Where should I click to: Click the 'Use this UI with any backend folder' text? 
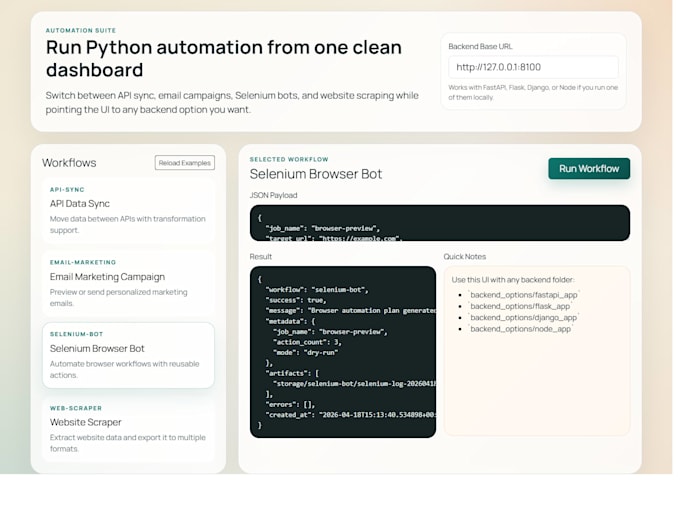513,280
